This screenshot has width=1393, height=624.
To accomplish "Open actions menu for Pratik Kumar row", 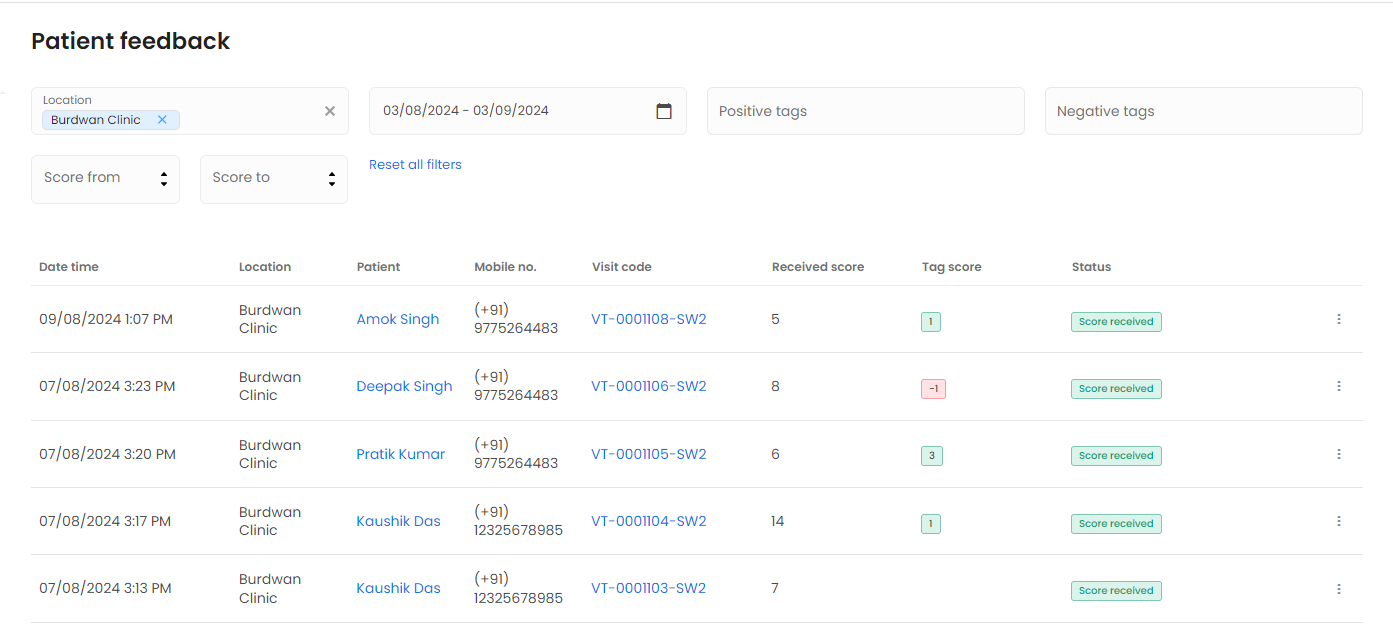I will click(1338, 454).
